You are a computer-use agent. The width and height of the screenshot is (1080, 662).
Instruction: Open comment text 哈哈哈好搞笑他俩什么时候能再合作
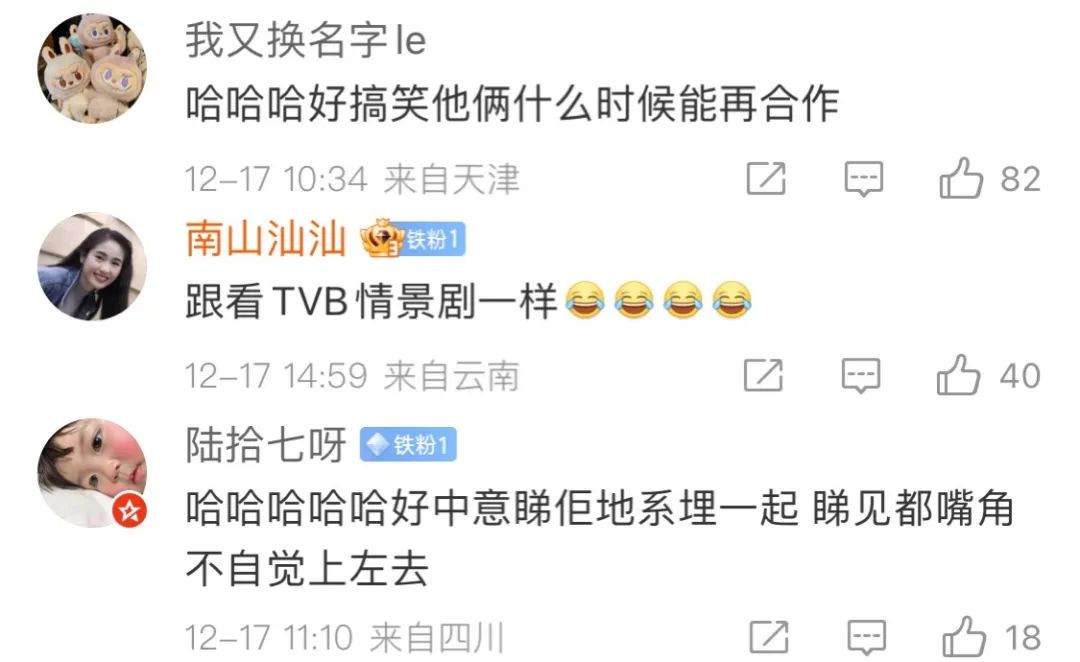(512, 105)
